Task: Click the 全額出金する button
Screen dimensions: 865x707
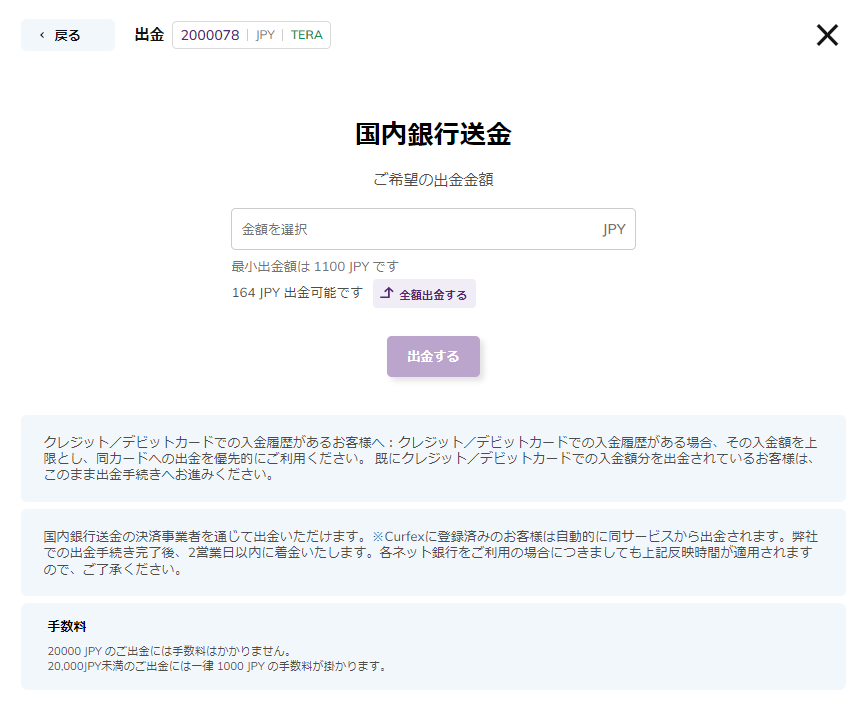Action: tap(424, 294)
